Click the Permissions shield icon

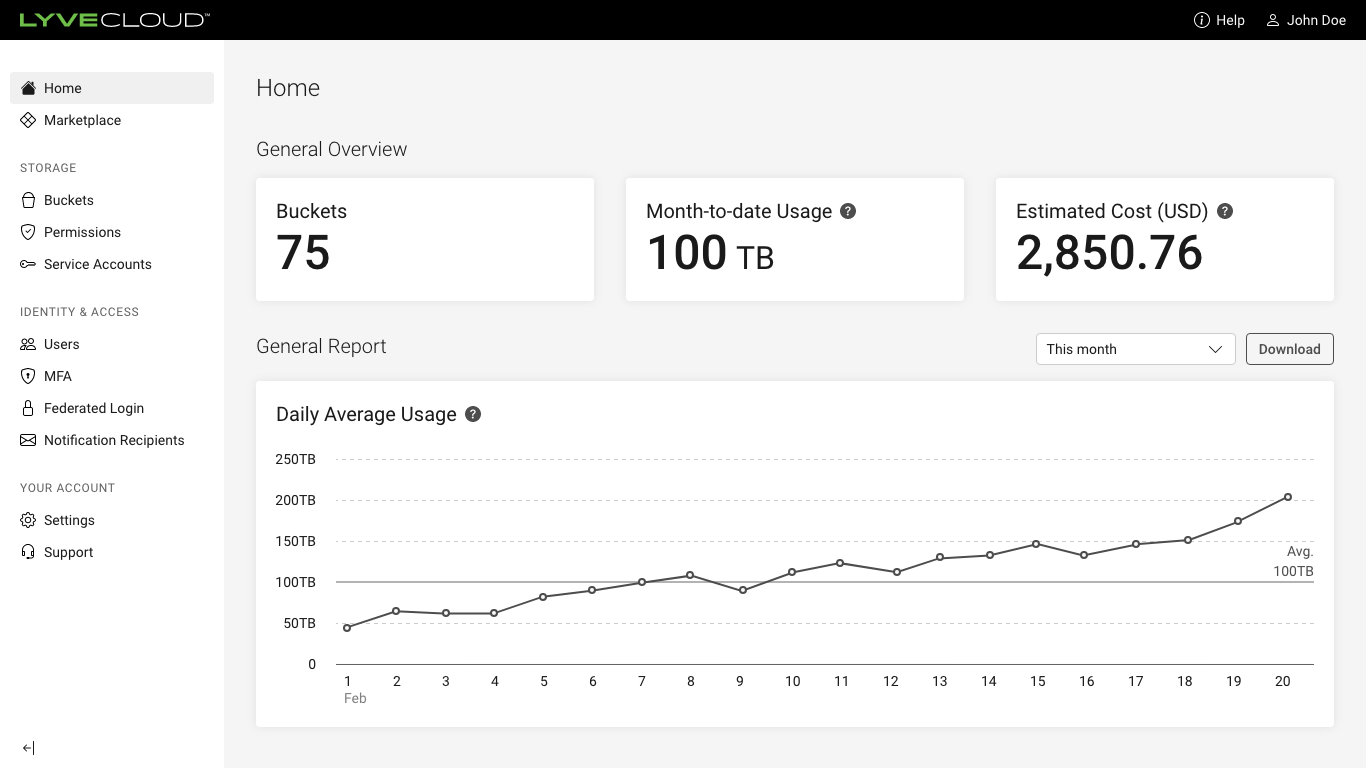click(x=28, y=232)
